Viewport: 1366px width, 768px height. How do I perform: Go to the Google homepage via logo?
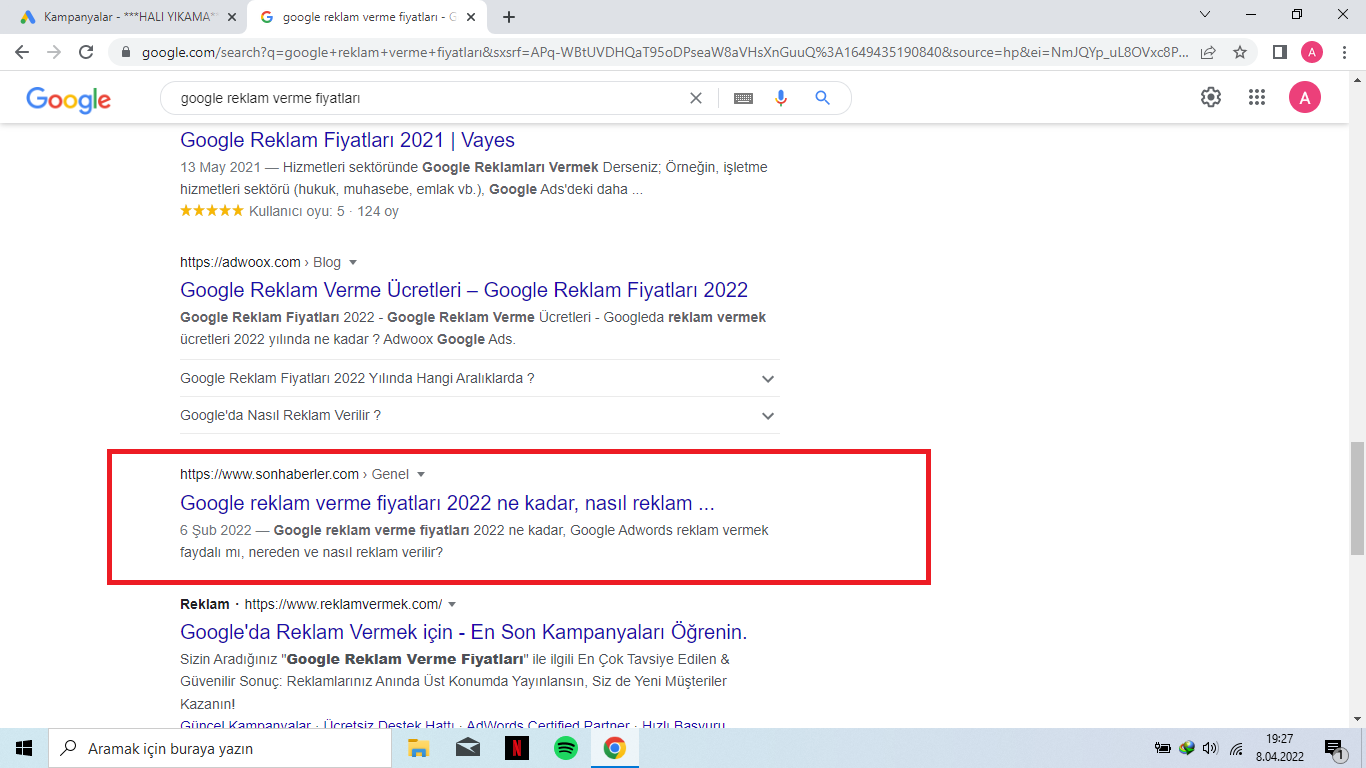click(x=69, y=99)
